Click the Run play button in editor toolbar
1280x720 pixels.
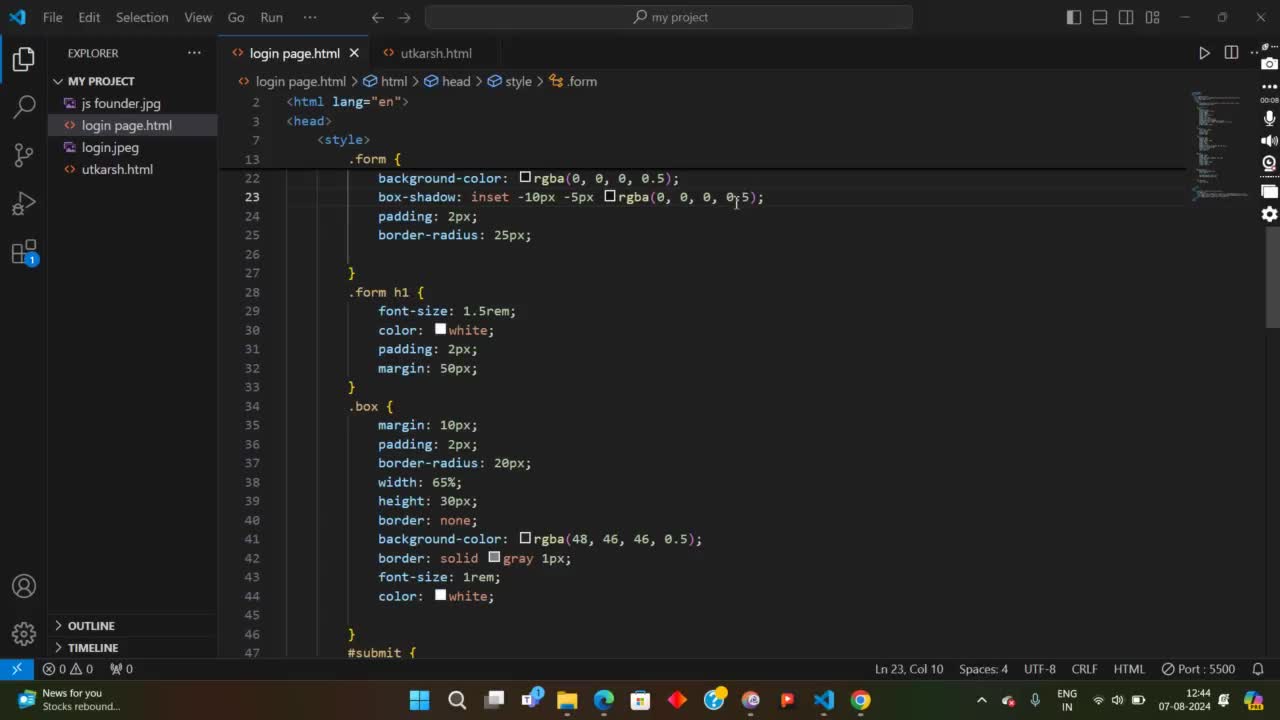1204,53
